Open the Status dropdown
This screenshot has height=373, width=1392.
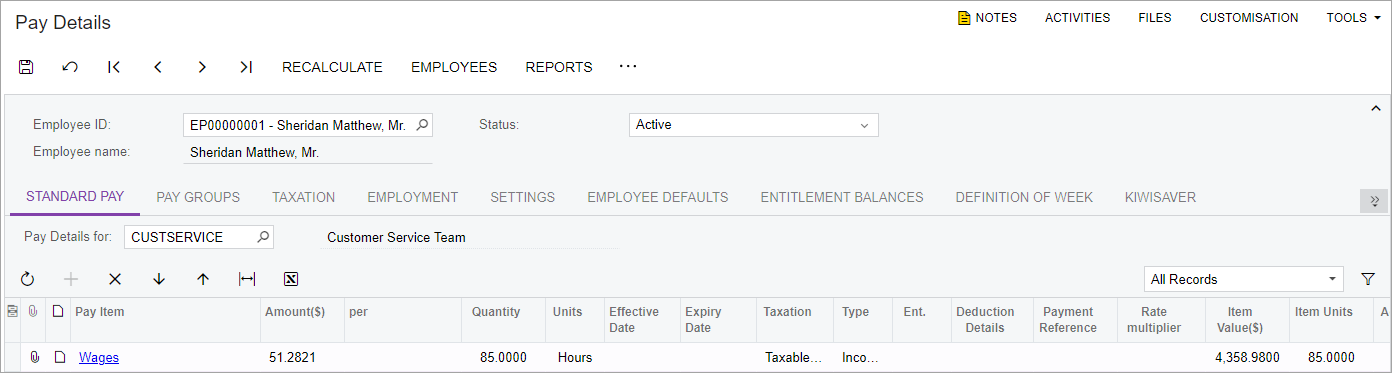pos(753,125)
